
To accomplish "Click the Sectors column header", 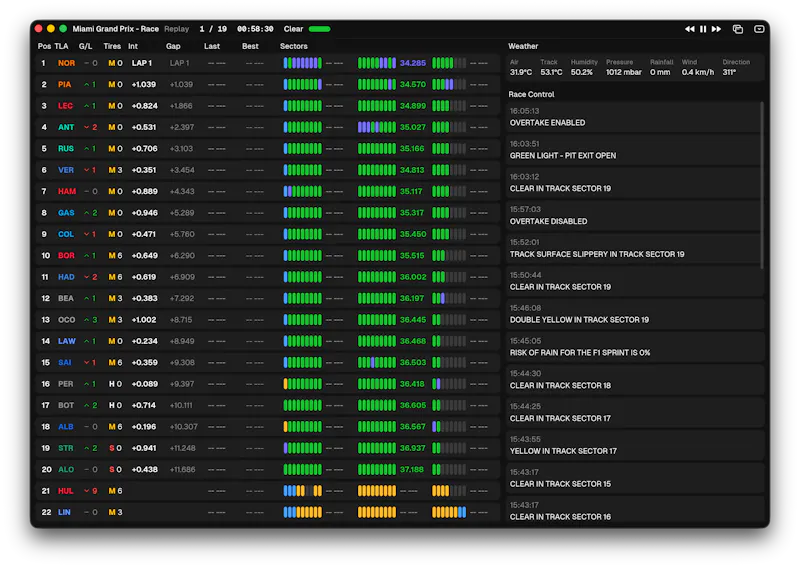I will (x=293, y=46).
